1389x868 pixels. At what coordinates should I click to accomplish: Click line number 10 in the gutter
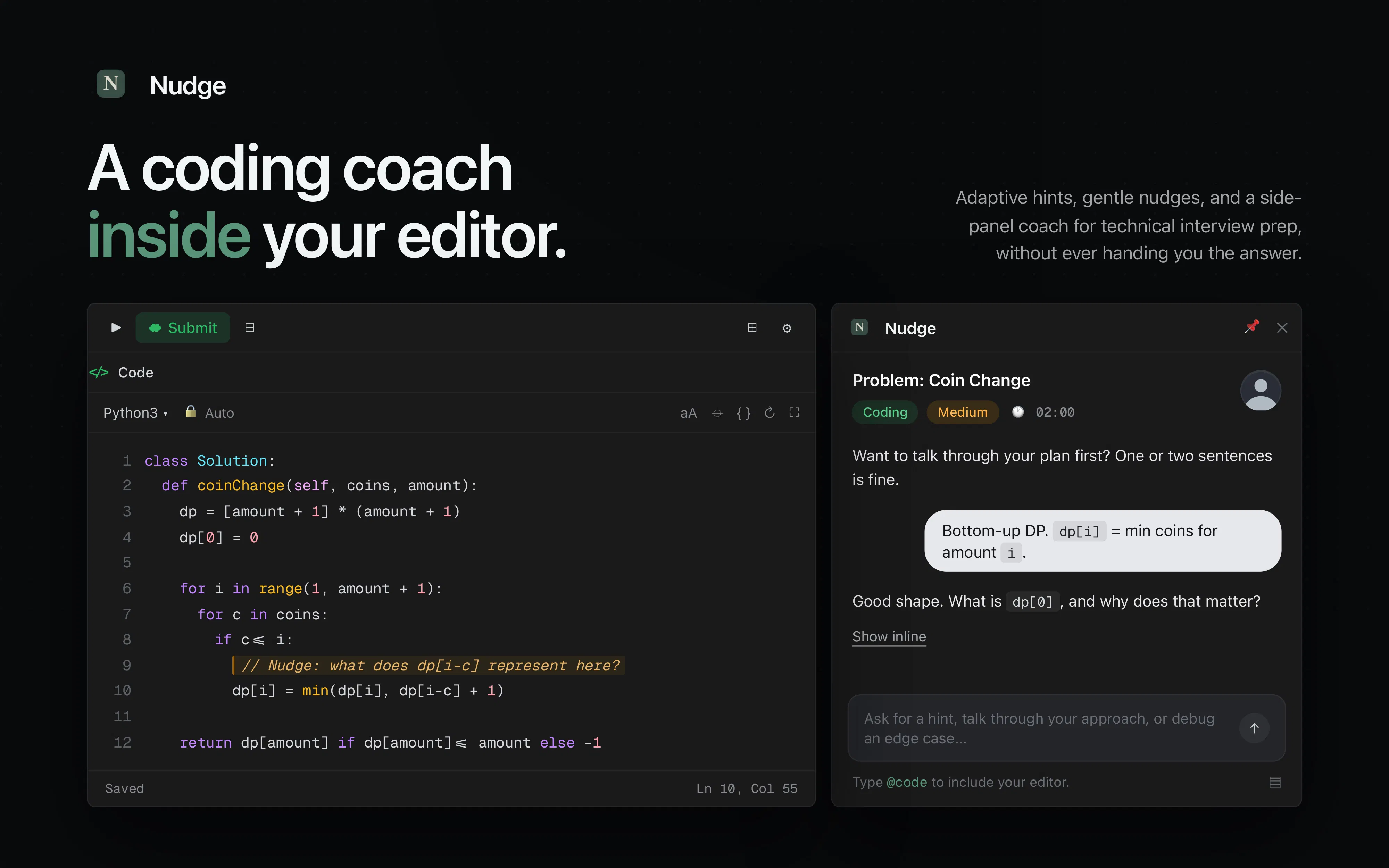122,691
